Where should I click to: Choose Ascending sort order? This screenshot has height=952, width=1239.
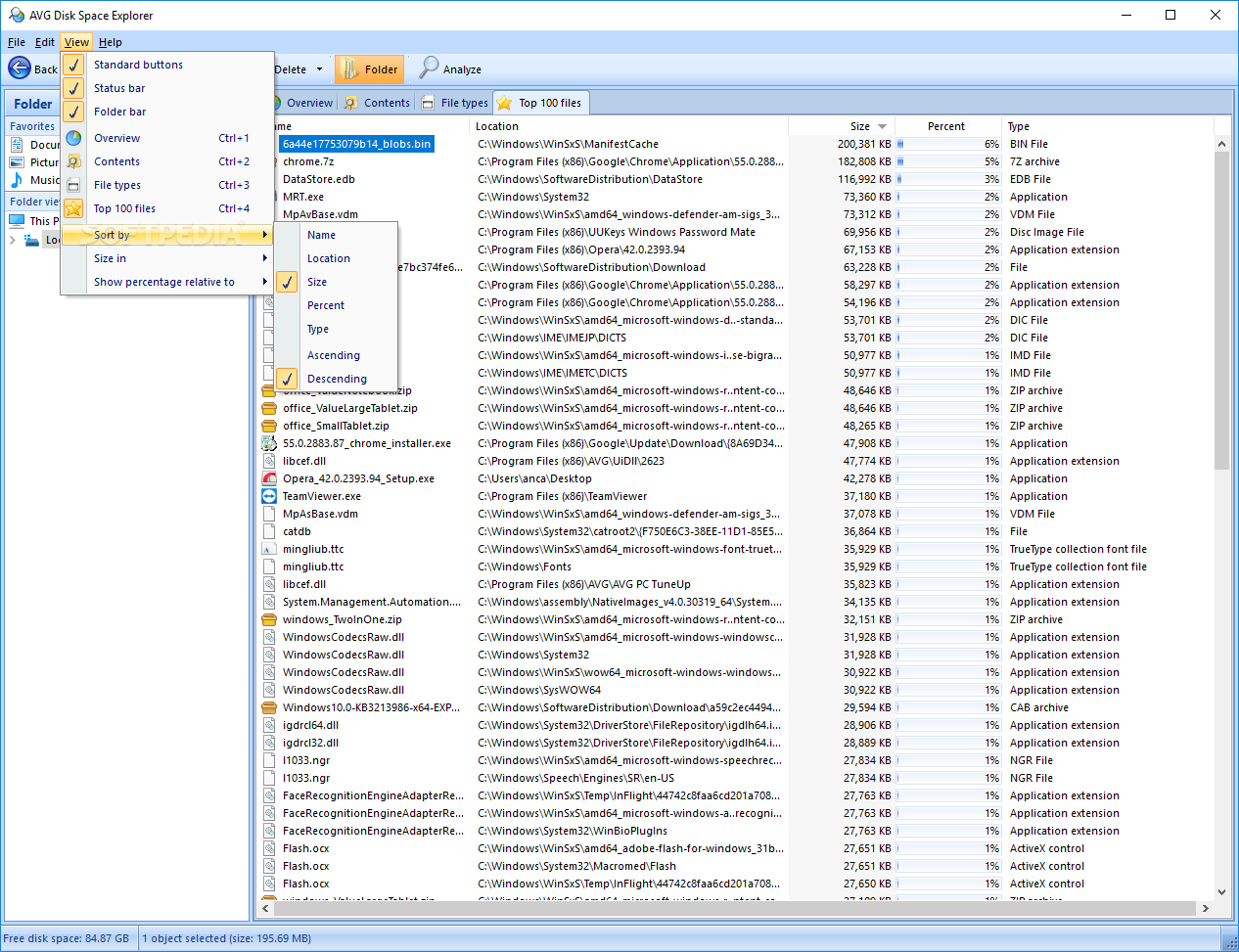tap(336, 355)
